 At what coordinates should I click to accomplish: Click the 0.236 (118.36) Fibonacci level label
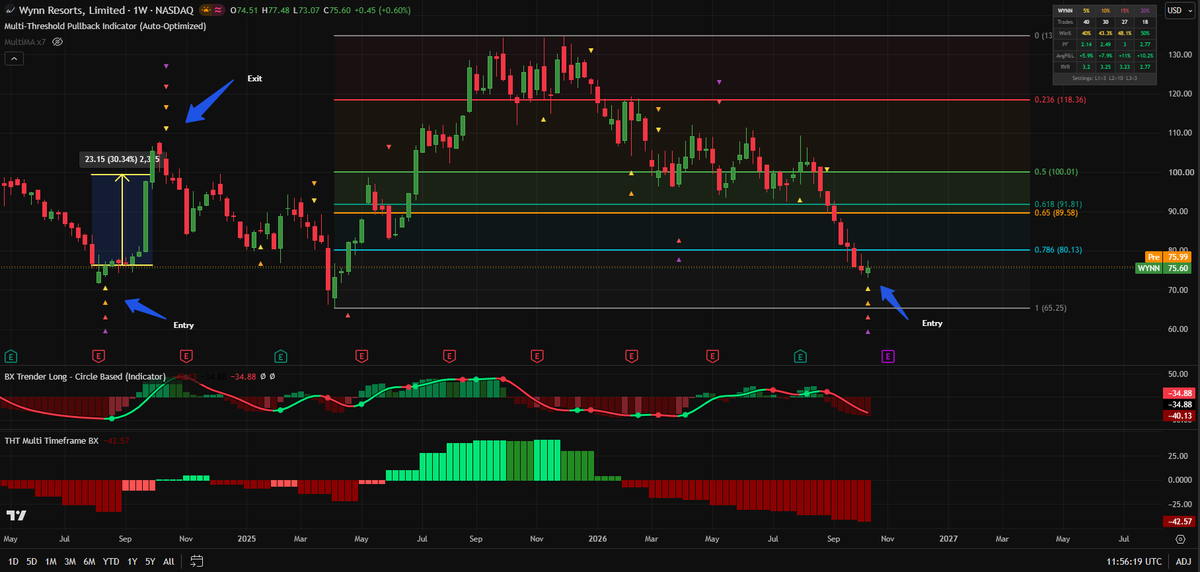pyautogui.click(x=1059, y=100)
